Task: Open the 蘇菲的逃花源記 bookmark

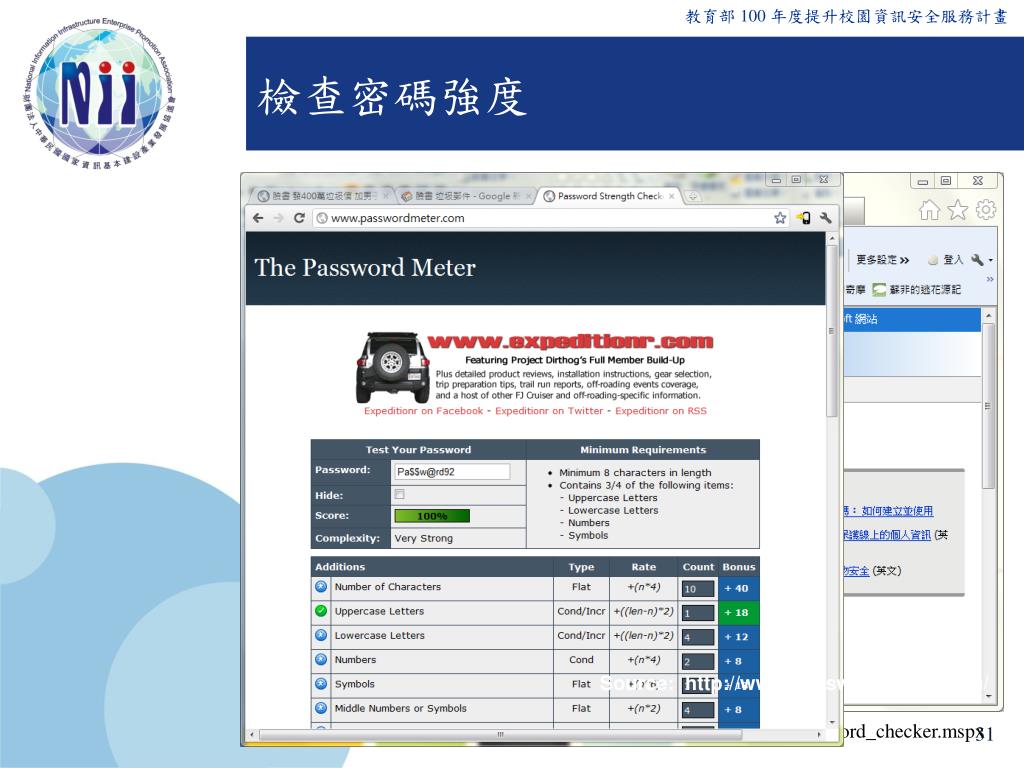Action: (x=917, y=289)
